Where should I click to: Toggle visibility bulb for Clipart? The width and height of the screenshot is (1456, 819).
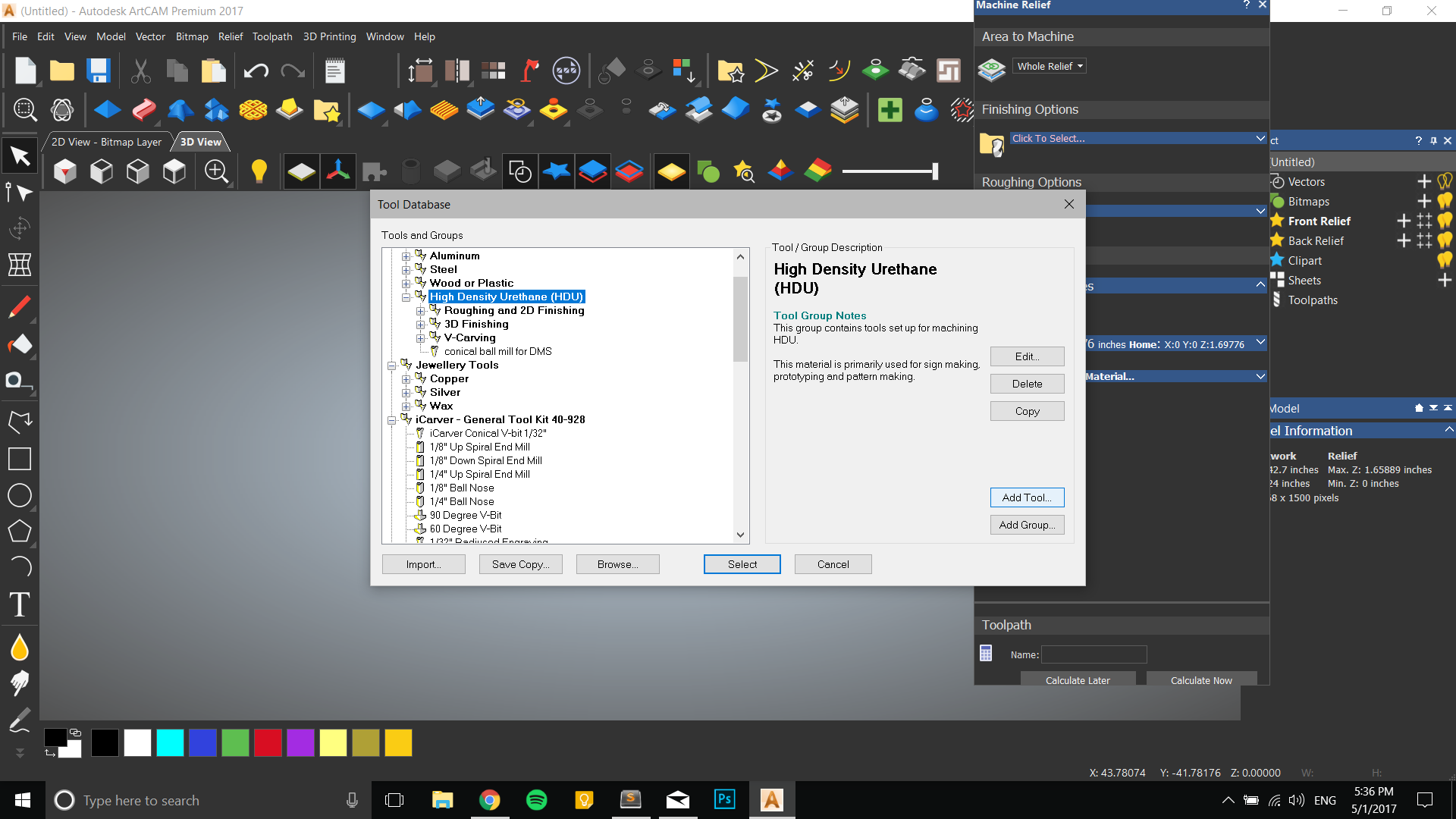point(1445,260)
